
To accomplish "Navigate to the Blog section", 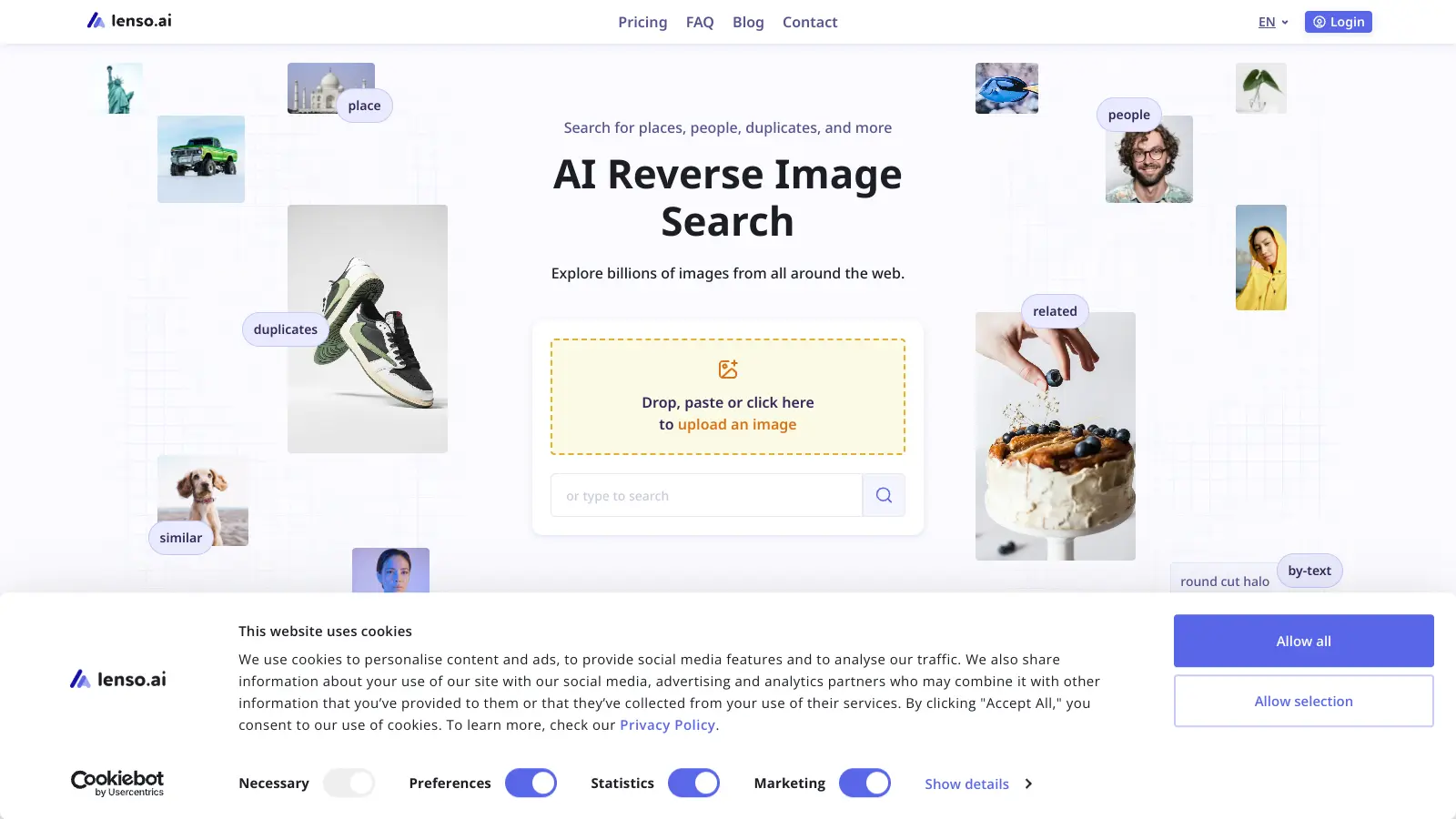I will click(748, 22).
